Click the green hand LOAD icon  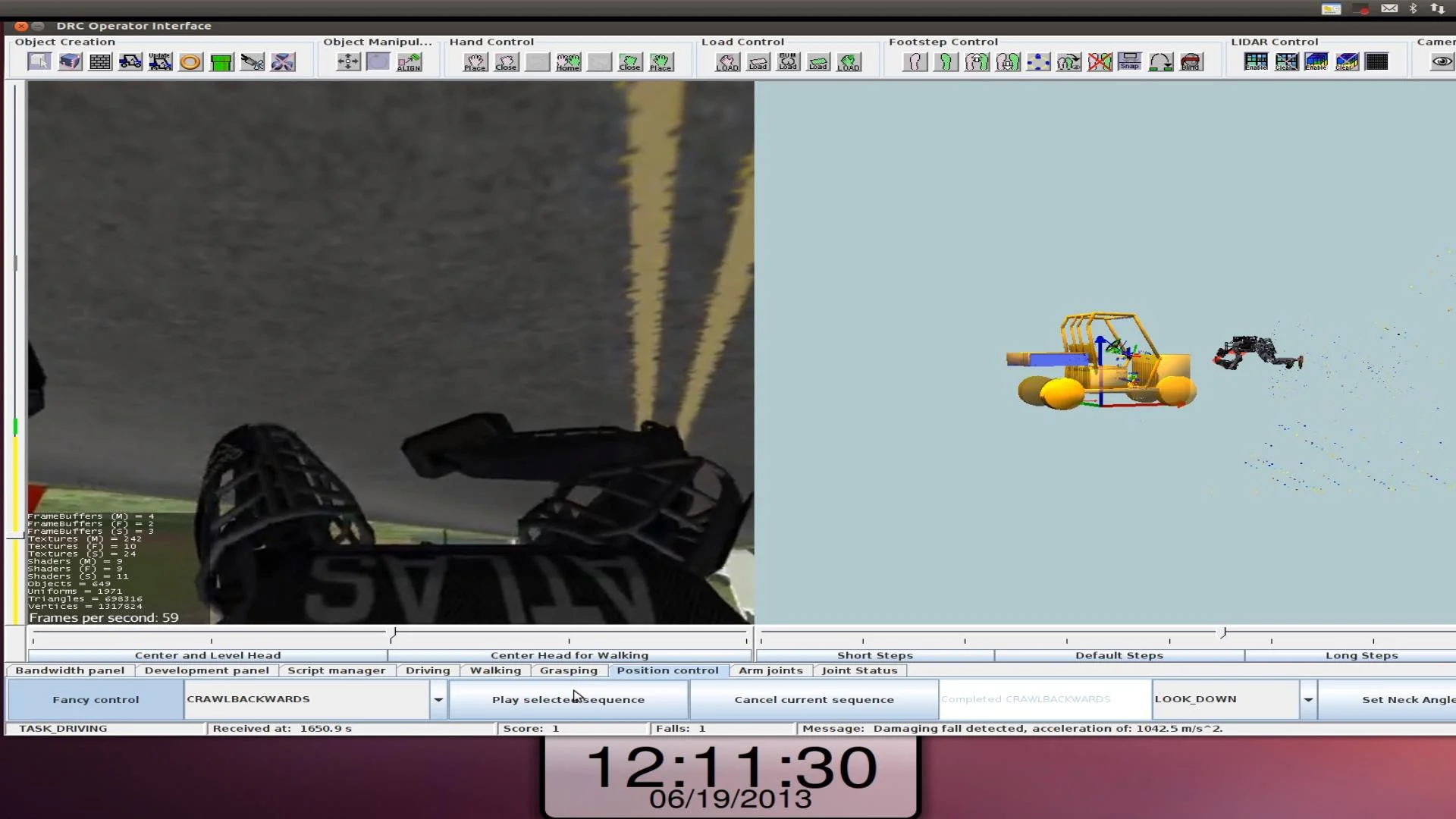coord(849,61)
